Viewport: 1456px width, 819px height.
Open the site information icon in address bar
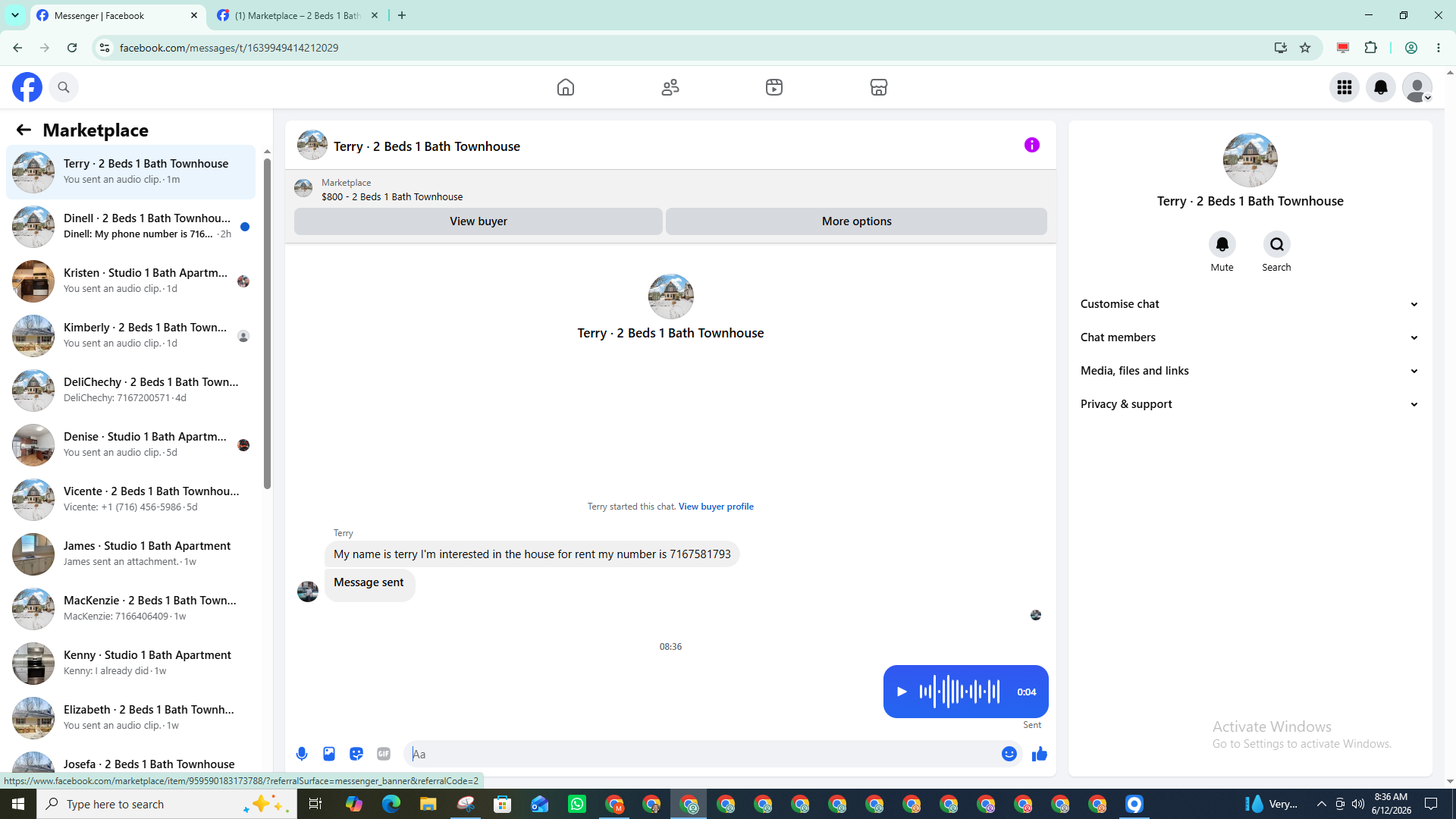coord(105,48)
